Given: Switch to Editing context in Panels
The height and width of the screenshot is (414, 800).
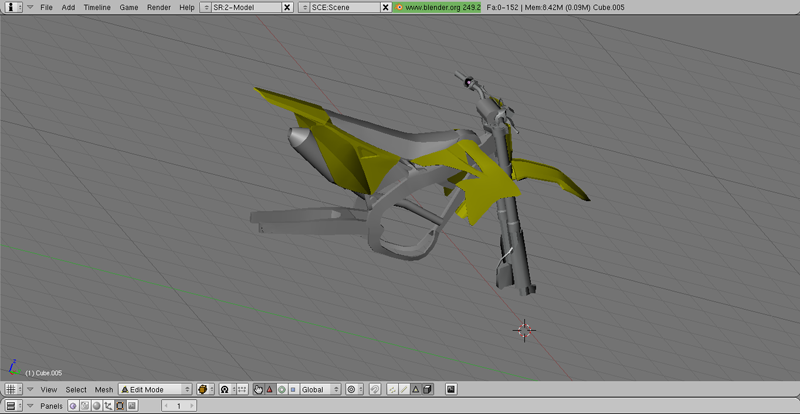Looking at the screenshot, I should click(x=120, y=406).
